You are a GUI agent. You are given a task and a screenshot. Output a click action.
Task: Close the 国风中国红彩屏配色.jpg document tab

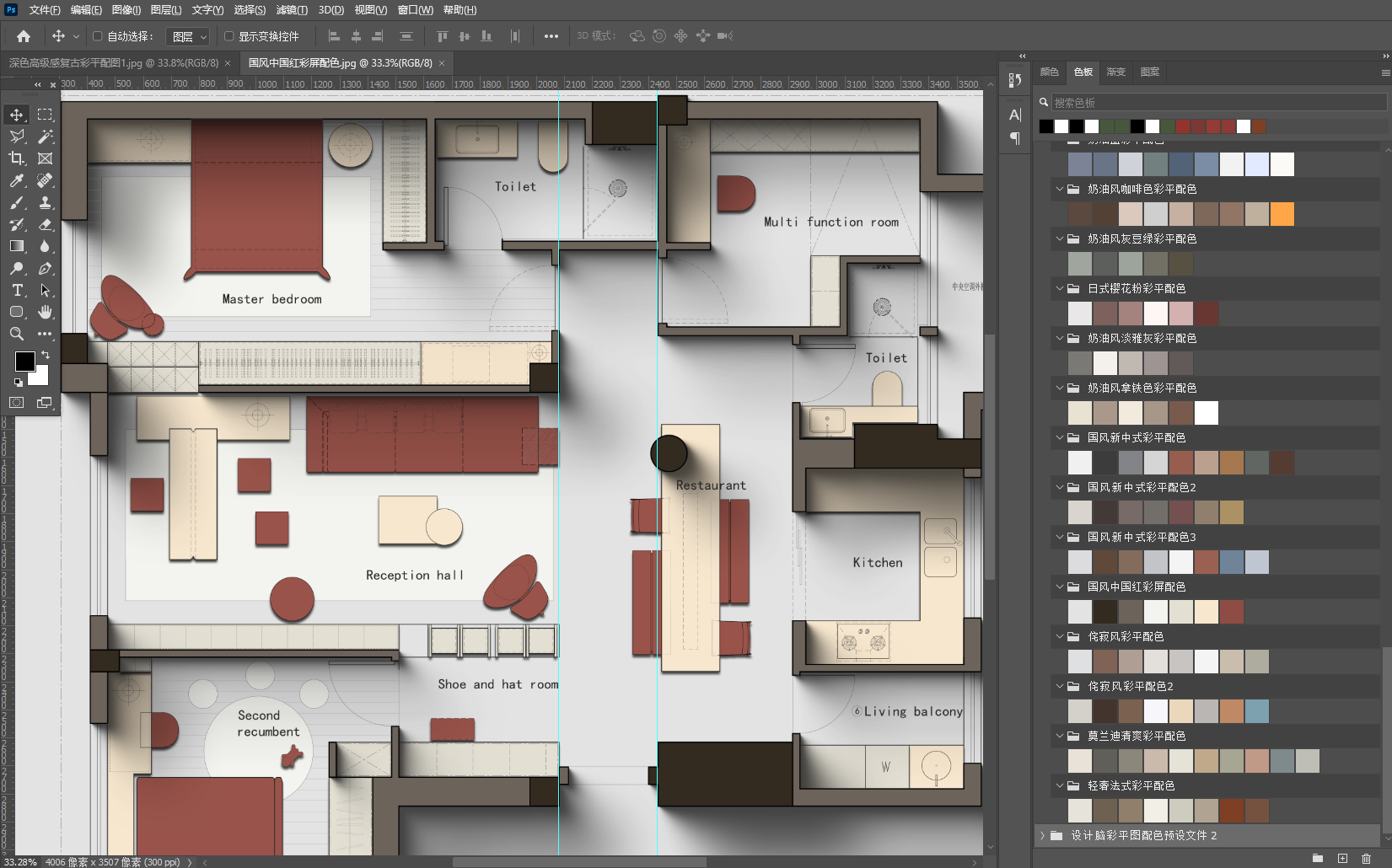tap(442, 63)
